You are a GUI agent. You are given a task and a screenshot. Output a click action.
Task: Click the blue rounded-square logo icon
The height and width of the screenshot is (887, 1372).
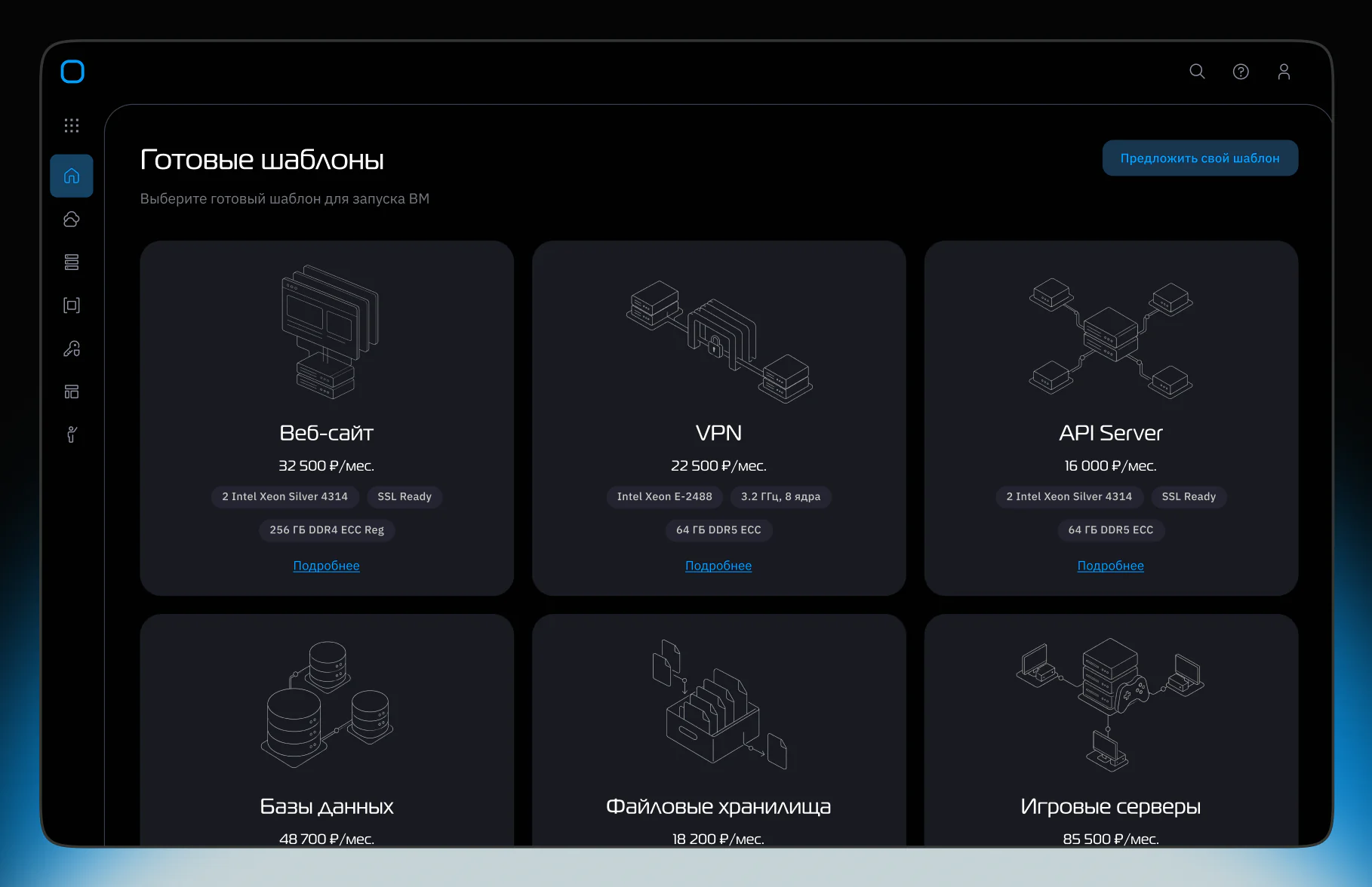72,72
